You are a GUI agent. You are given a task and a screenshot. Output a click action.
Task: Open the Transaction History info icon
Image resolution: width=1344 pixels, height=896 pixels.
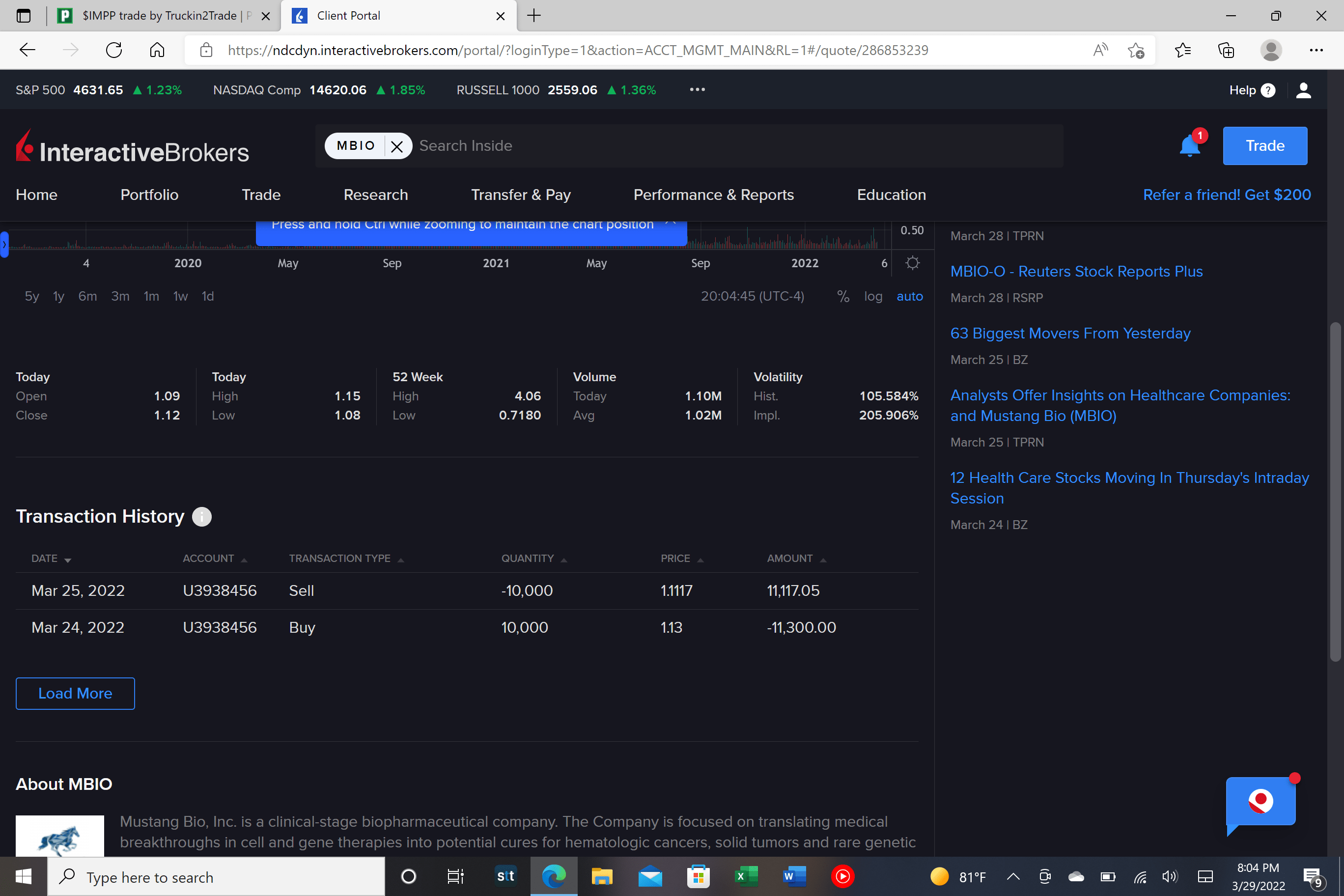point(201,517)
